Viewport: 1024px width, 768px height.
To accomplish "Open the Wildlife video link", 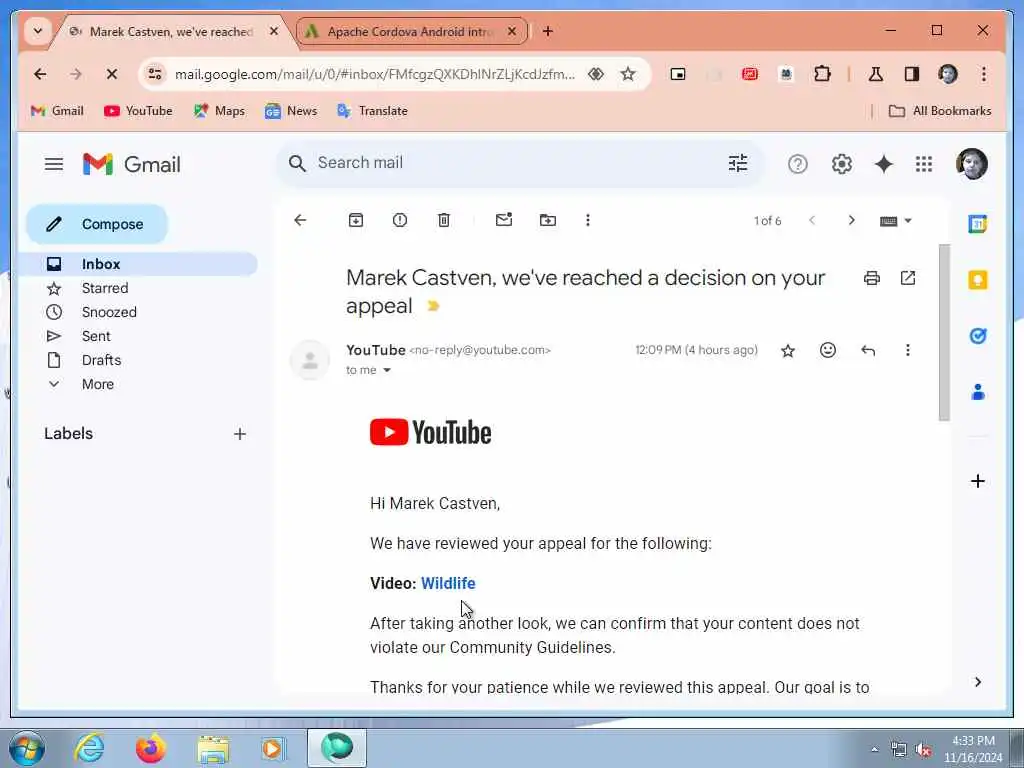I will click(x=448, y=583).
